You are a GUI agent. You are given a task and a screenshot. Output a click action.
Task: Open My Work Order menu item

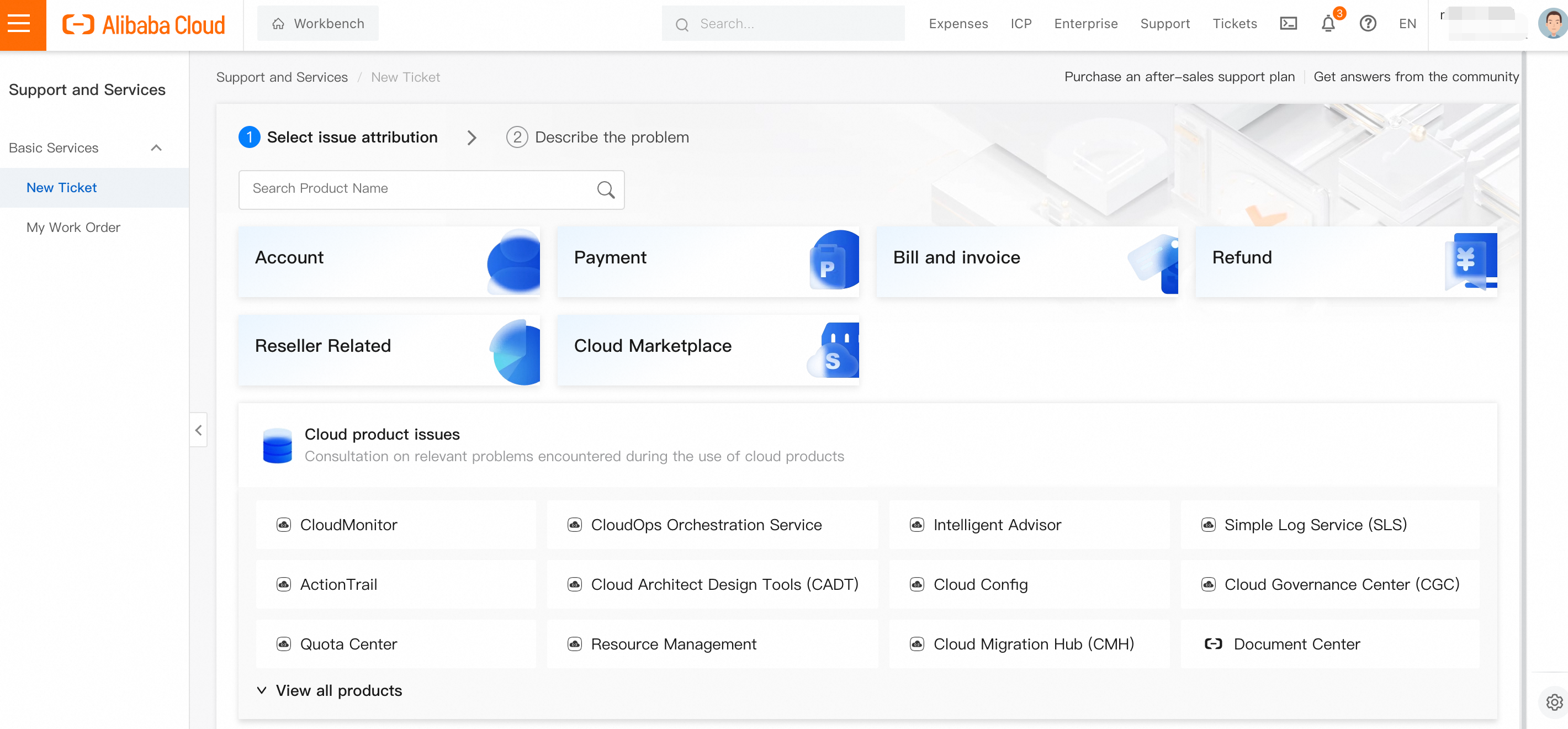pyautogui.click(x=73, y=227)
